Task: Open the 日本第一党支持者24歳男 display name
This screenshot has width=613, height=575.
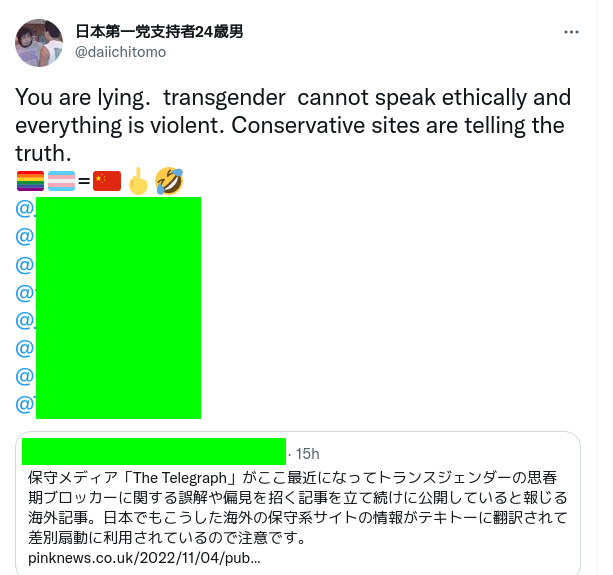Action: [x=159, y=31]
